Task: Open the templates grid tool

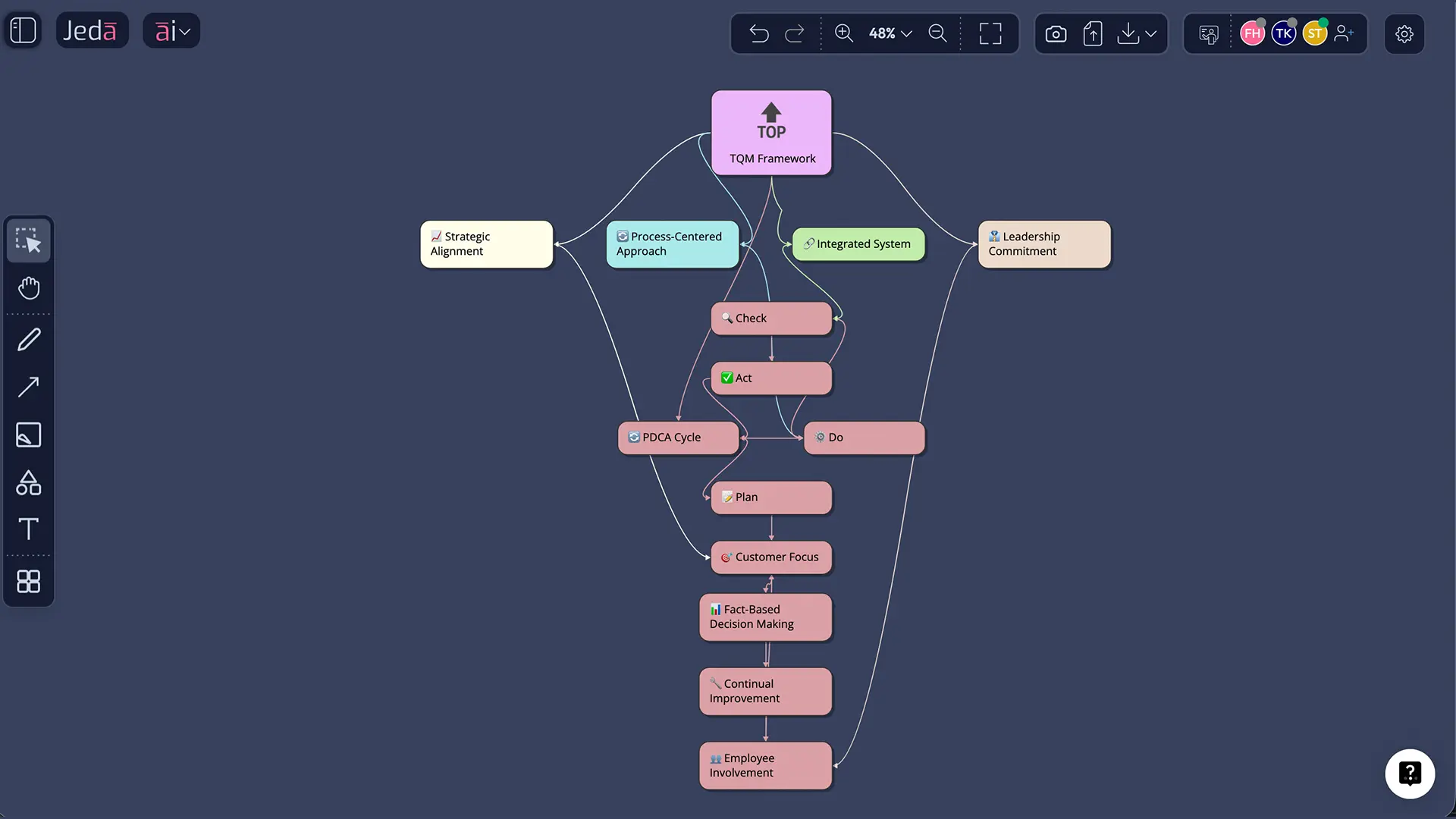Action: tap(29, 582)
